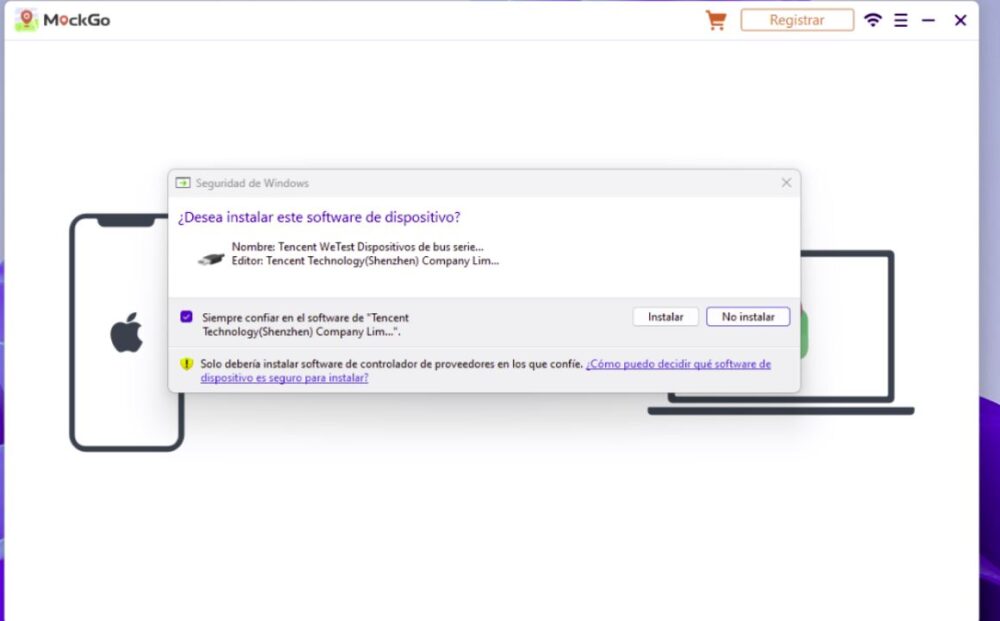The height and width of the screenshot is (621, 1000).
Task: Click the Apple logo on the phone
Action: (126, 332)
